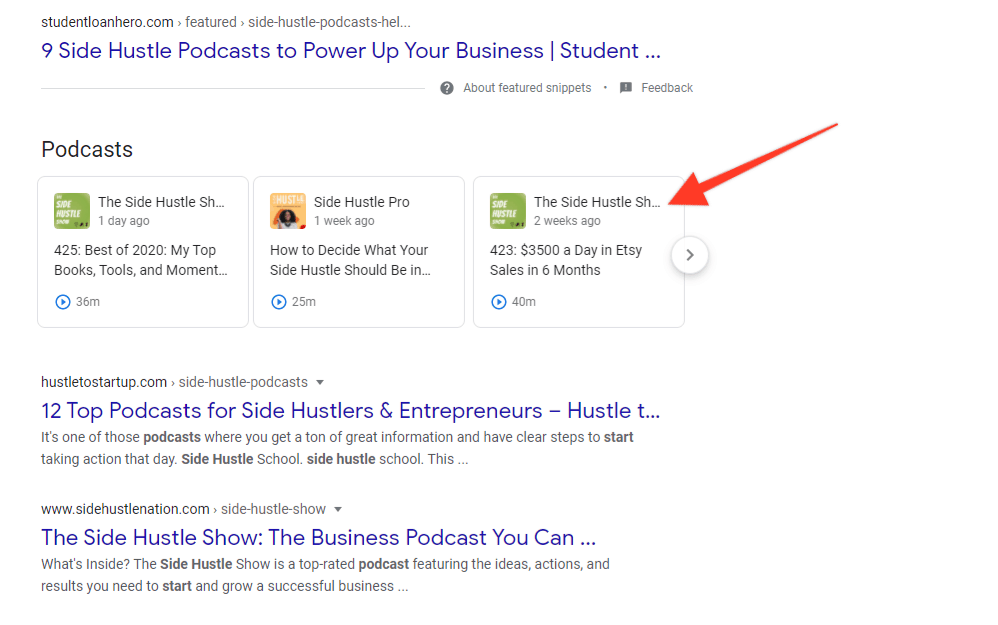The image size is (998, 625).
Task: Open 12 Top Podcasts for Side Hustlers result
Action: coord(351,411)
